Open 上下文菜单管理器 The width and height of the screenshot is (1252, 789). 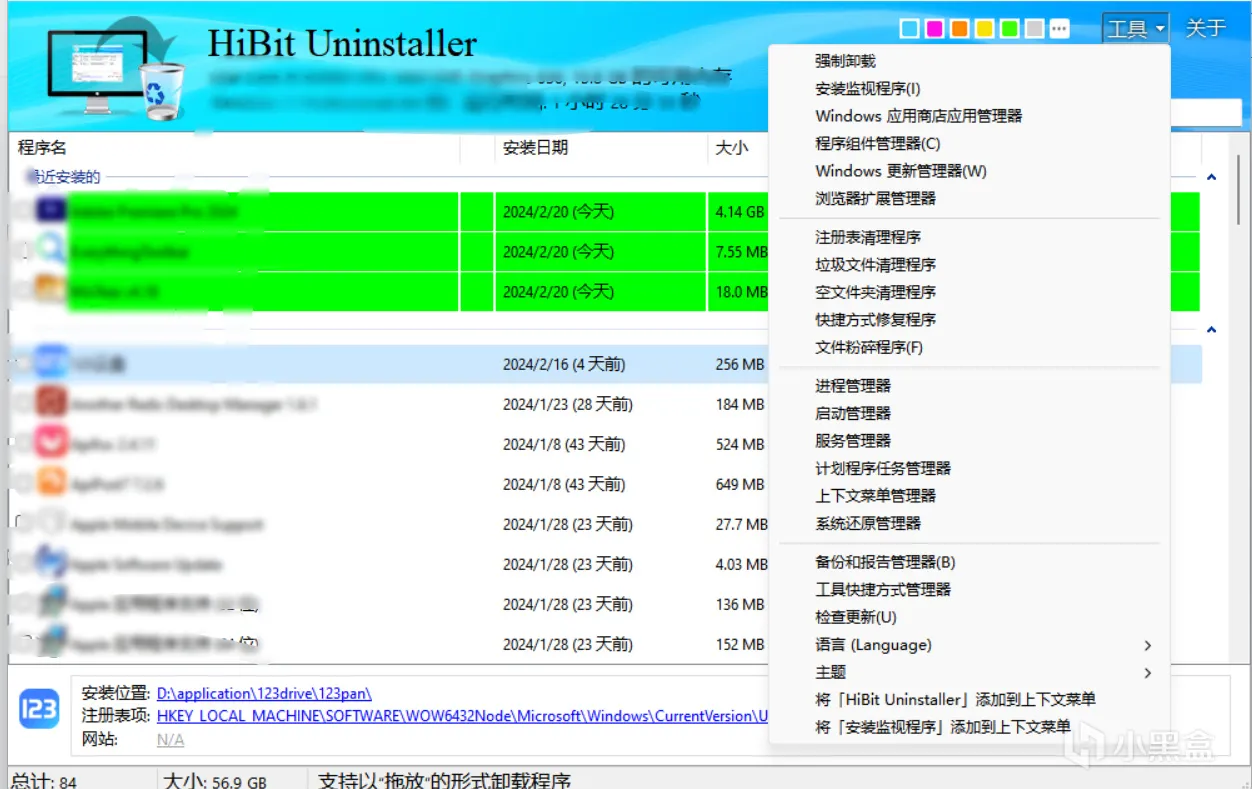coord(875,495)
